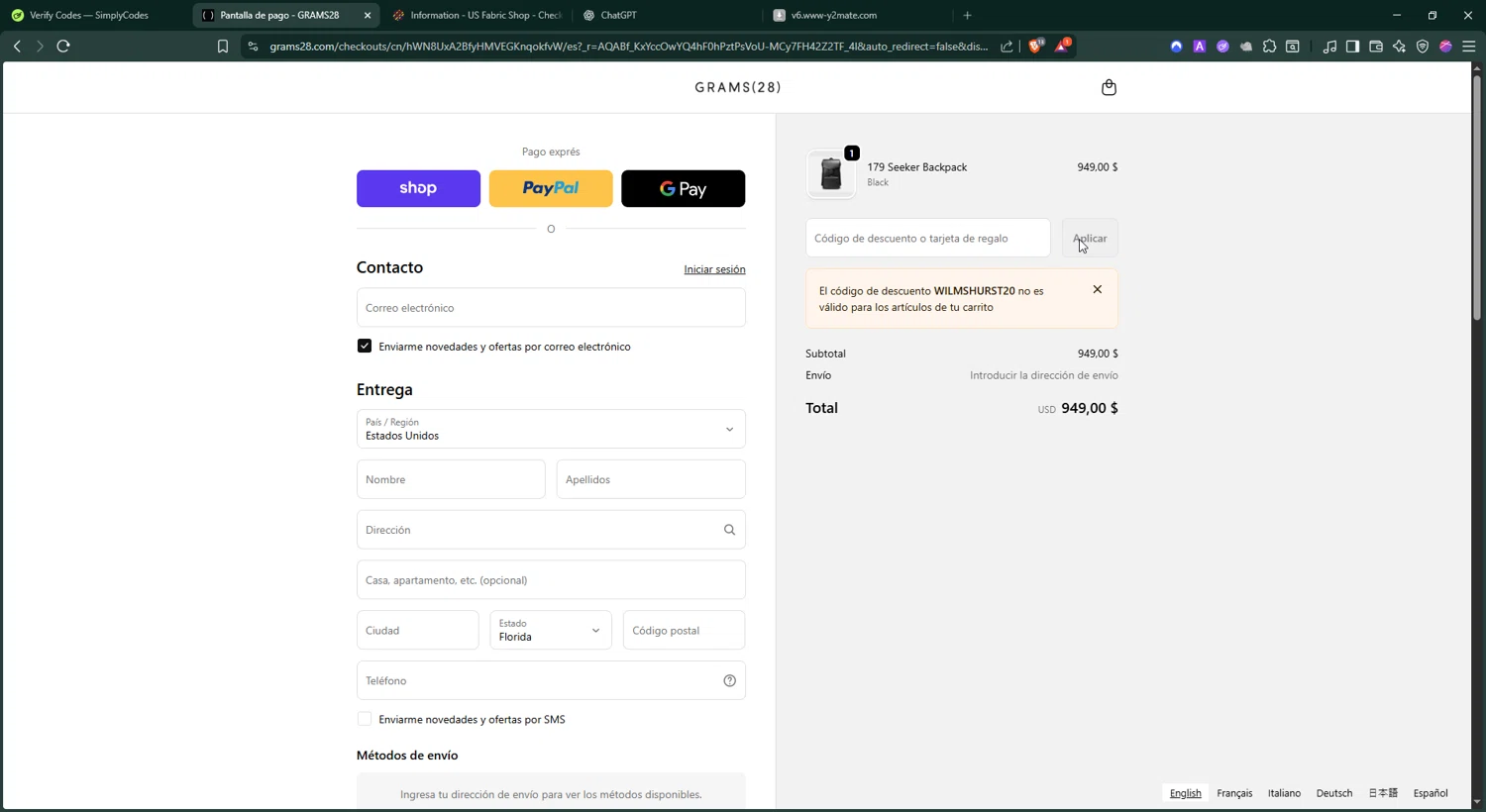Switch language to Deutsch

click(1334, 793)
